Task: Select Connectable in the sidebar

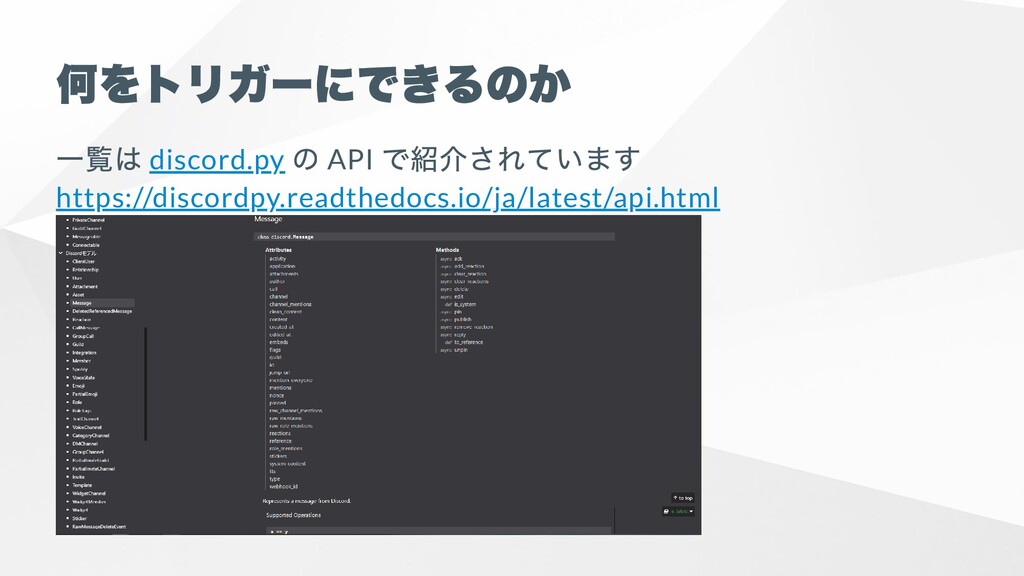Action: [86, 245]
